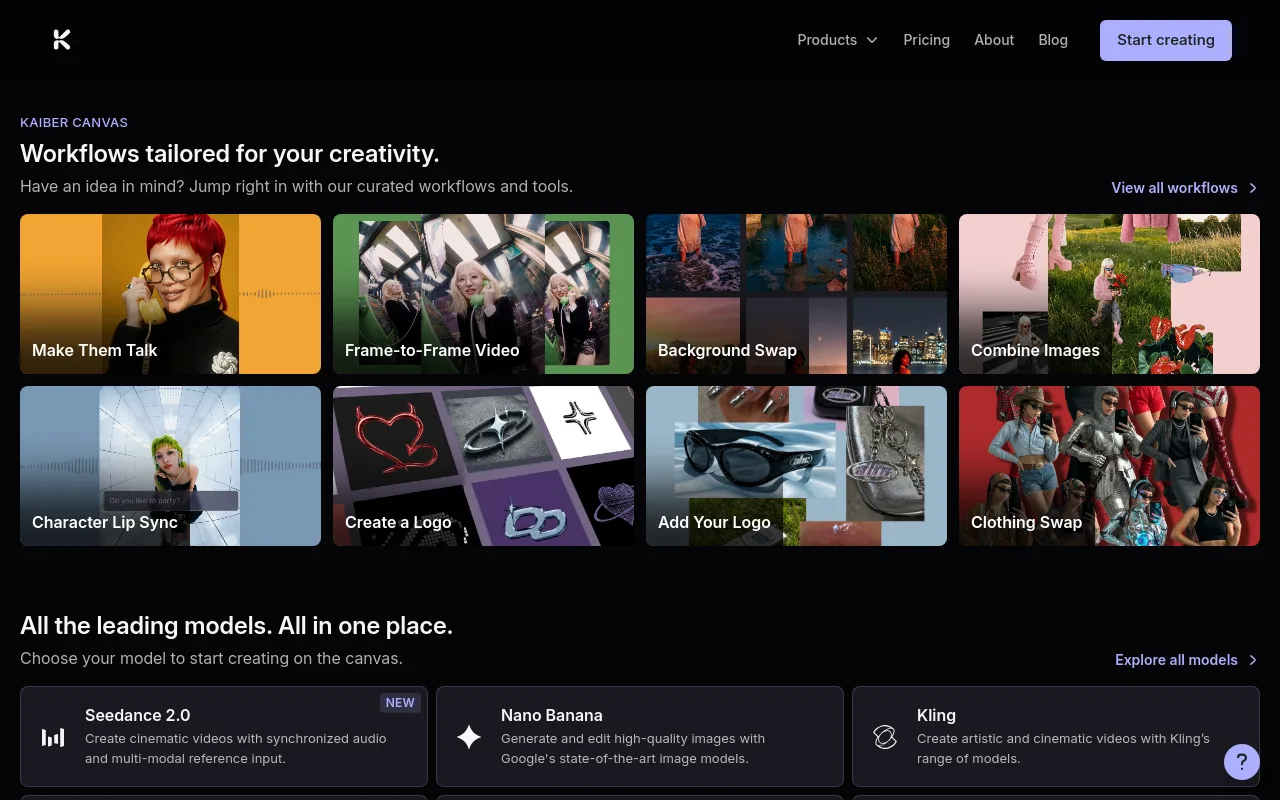1280x800 pixels.
Task: Open the Make Them Talk workflow
Action: [x=170, y=294]
